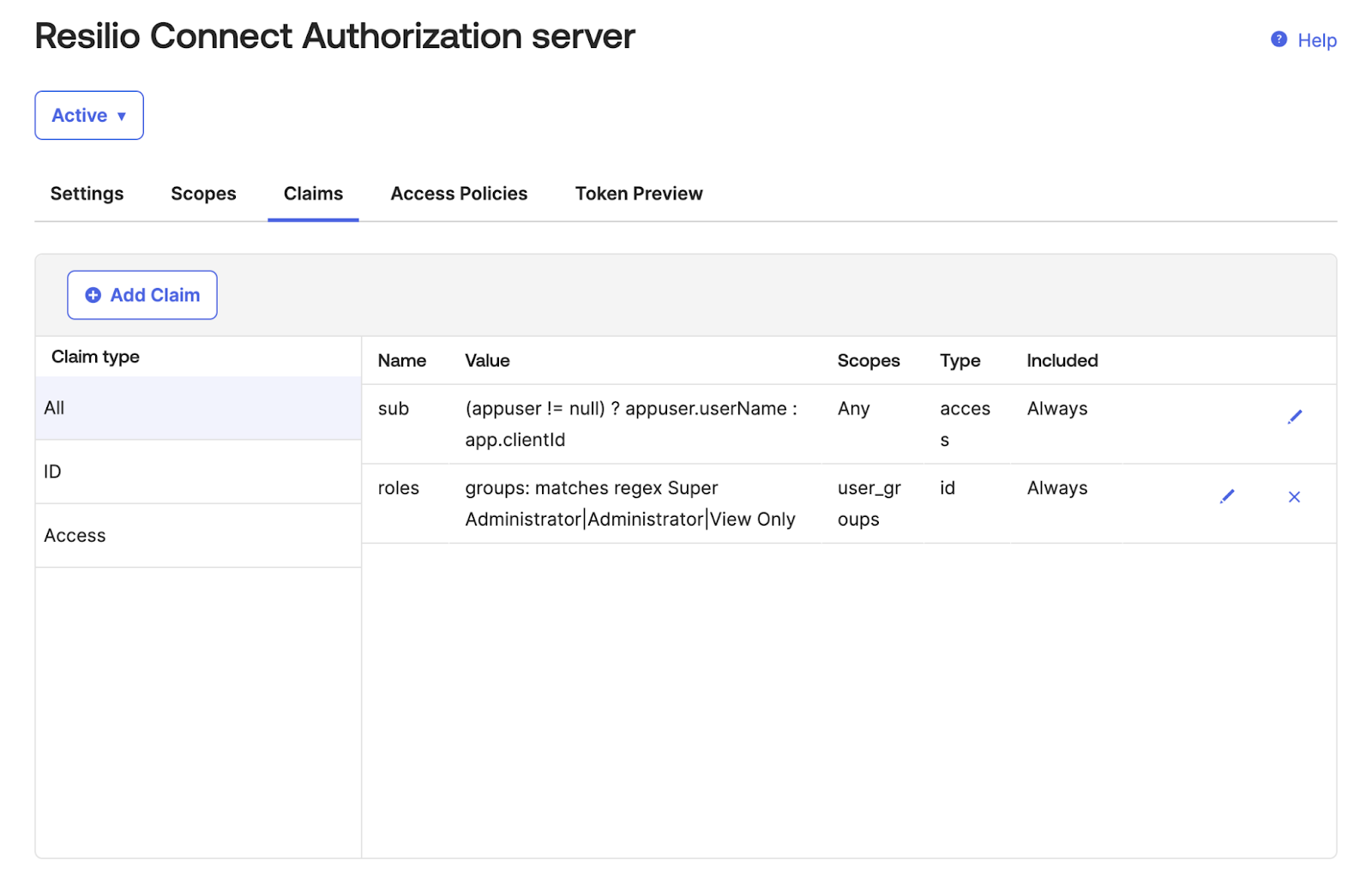1372x878 pixels.
Task: Click the Help question mark icon
Action: [x=1278, y=39]
